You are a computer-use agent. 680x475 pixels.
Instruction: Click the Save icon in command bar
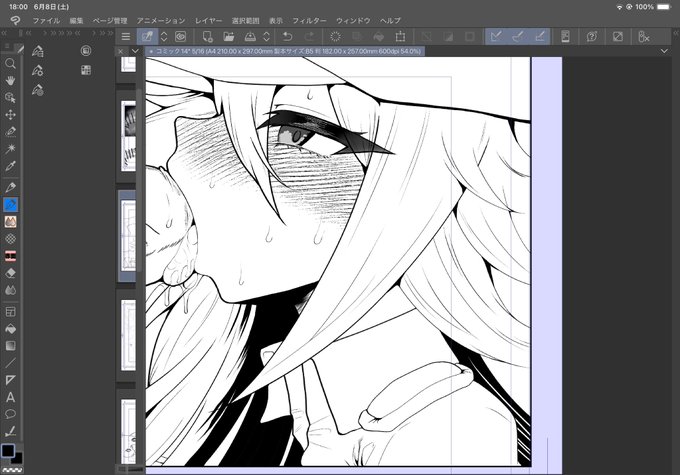250,36
